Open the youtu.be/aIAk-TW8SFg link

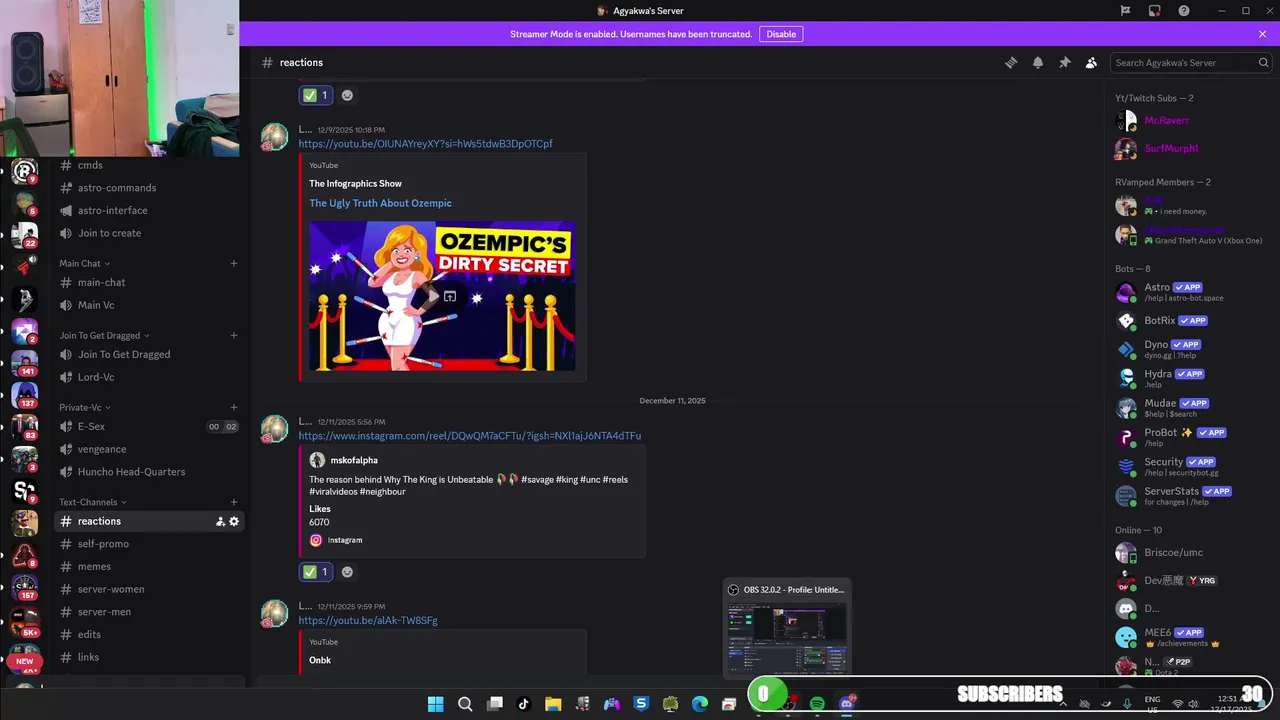click(x=368, y=621)
